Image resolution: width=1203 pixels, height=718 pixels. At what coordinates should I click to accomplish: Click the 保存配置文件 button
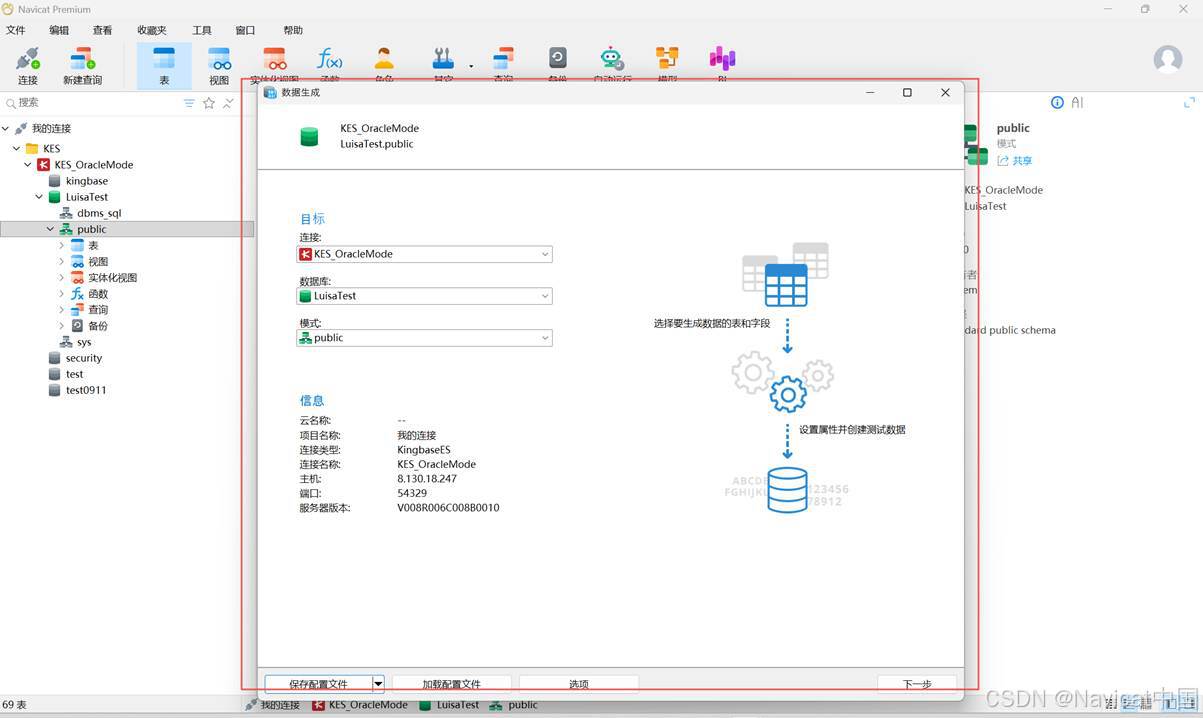tap(318, 684)
